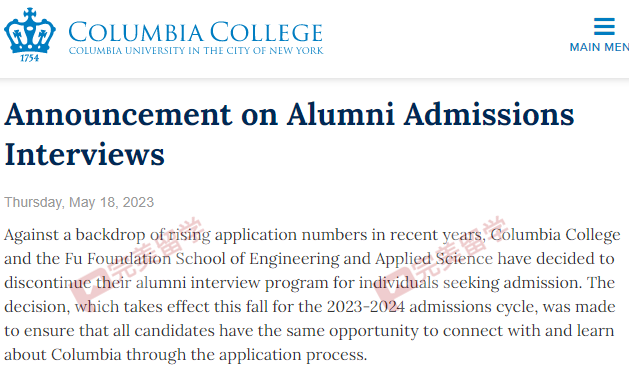Click Columbia College in the paragraph's first line

click(x=556, y=235)
